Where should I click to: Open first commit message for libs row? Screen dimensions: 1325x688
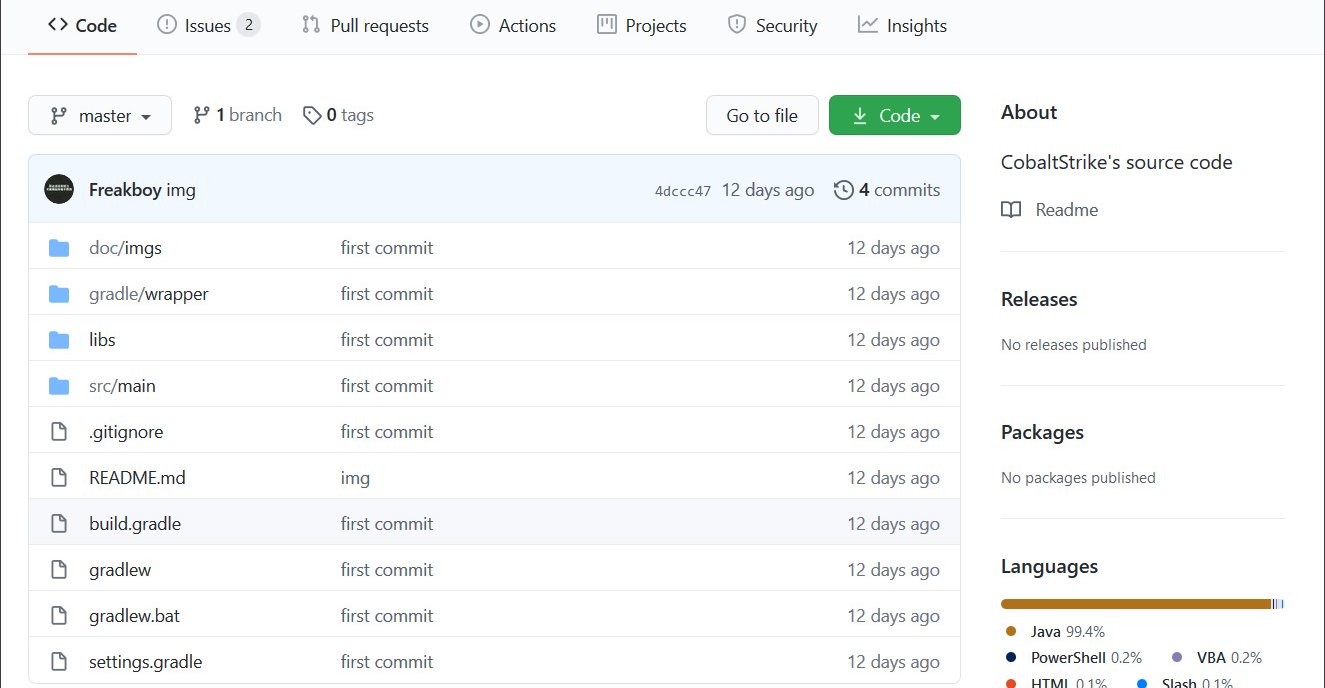pos(387,340)
